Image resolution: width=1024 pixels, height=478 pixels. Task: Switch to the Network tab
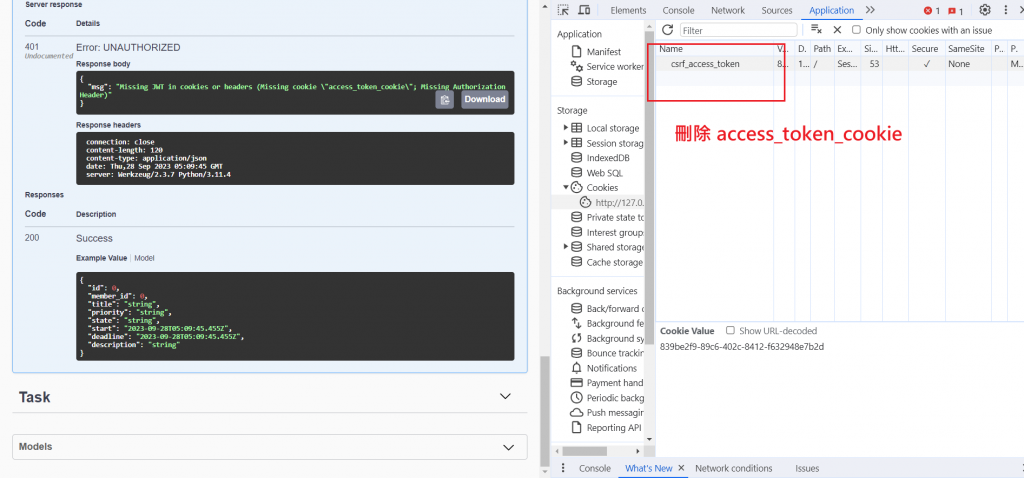point(728,10)
